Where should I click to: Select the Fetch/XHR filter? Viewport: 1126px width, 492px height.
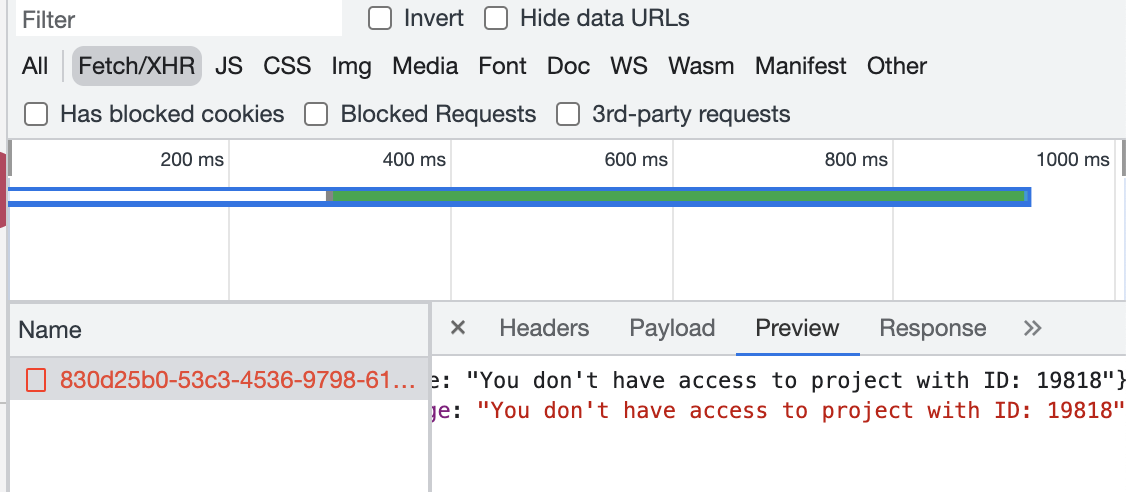coord(136,66)
